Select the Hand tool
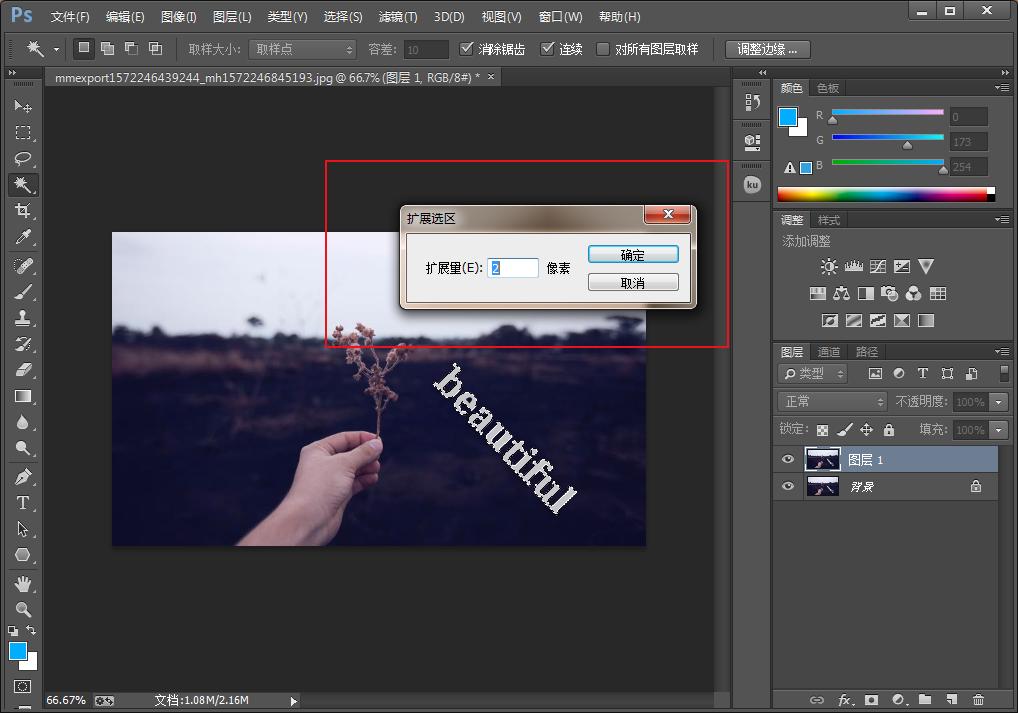The image size is (1018, 713). [23, 583]
